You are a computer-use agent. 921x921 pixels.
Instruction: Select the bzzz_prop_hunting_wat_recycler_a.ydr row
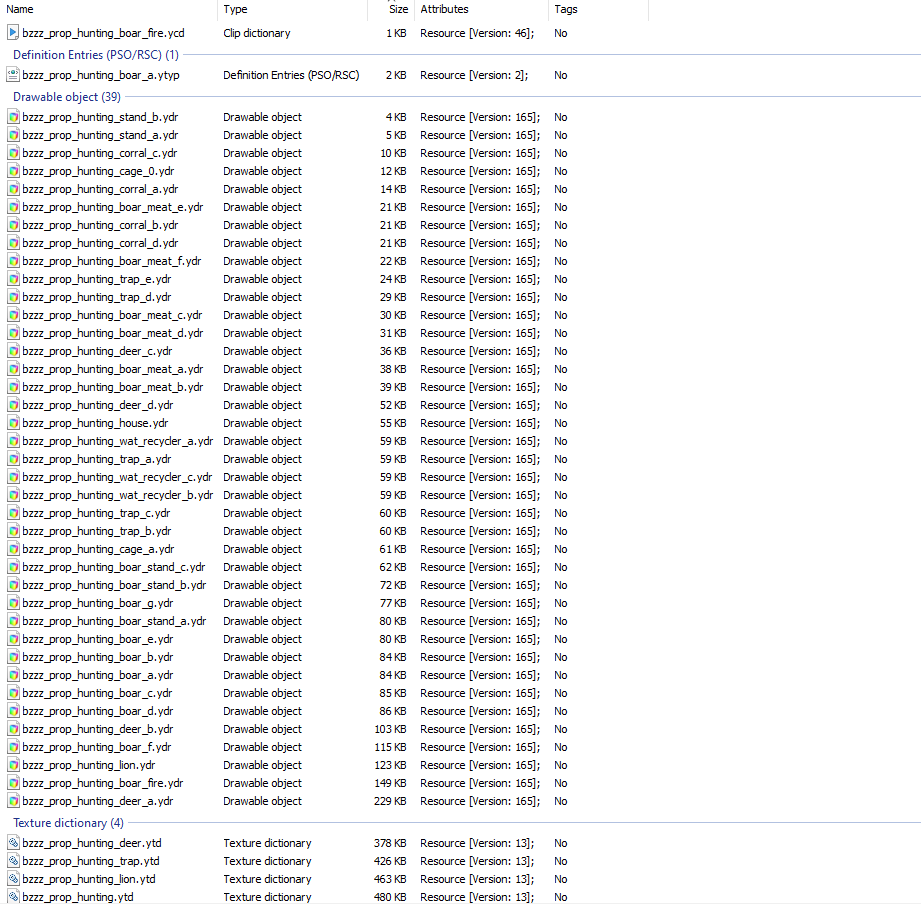point(117,441)
